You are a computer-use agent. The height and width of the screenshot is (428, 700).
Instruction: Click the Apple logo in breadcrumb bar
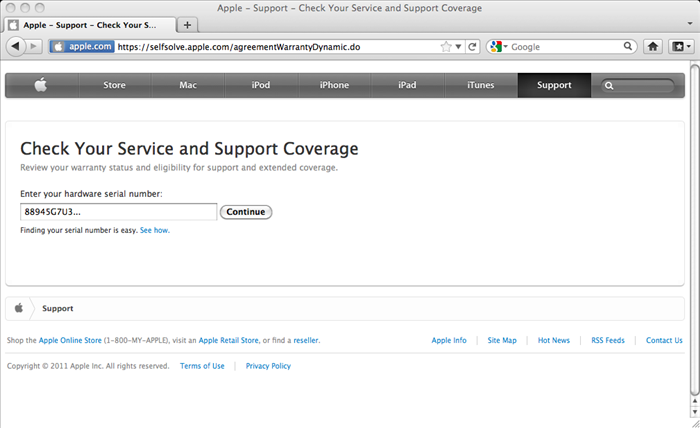(19, 308)
